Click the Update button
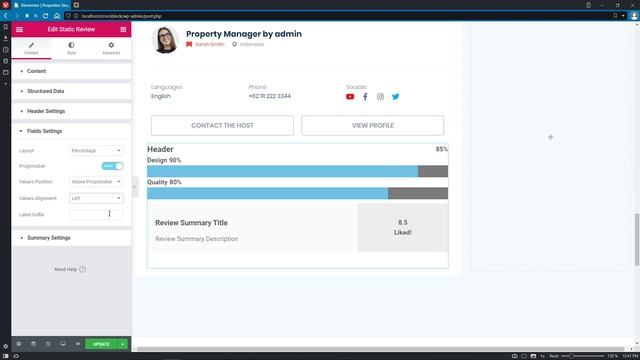 101,344
